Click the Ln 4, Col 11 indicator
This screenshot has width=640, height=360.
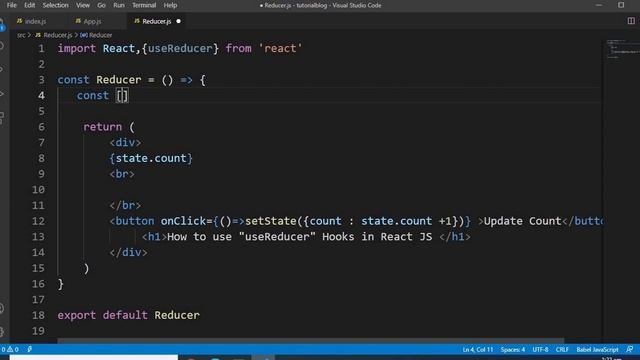478,349
